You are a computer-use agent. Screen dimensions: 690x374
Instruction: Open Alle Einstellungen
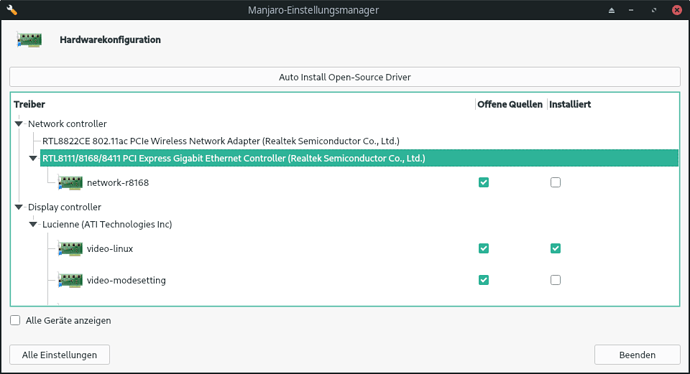(59, 355)
